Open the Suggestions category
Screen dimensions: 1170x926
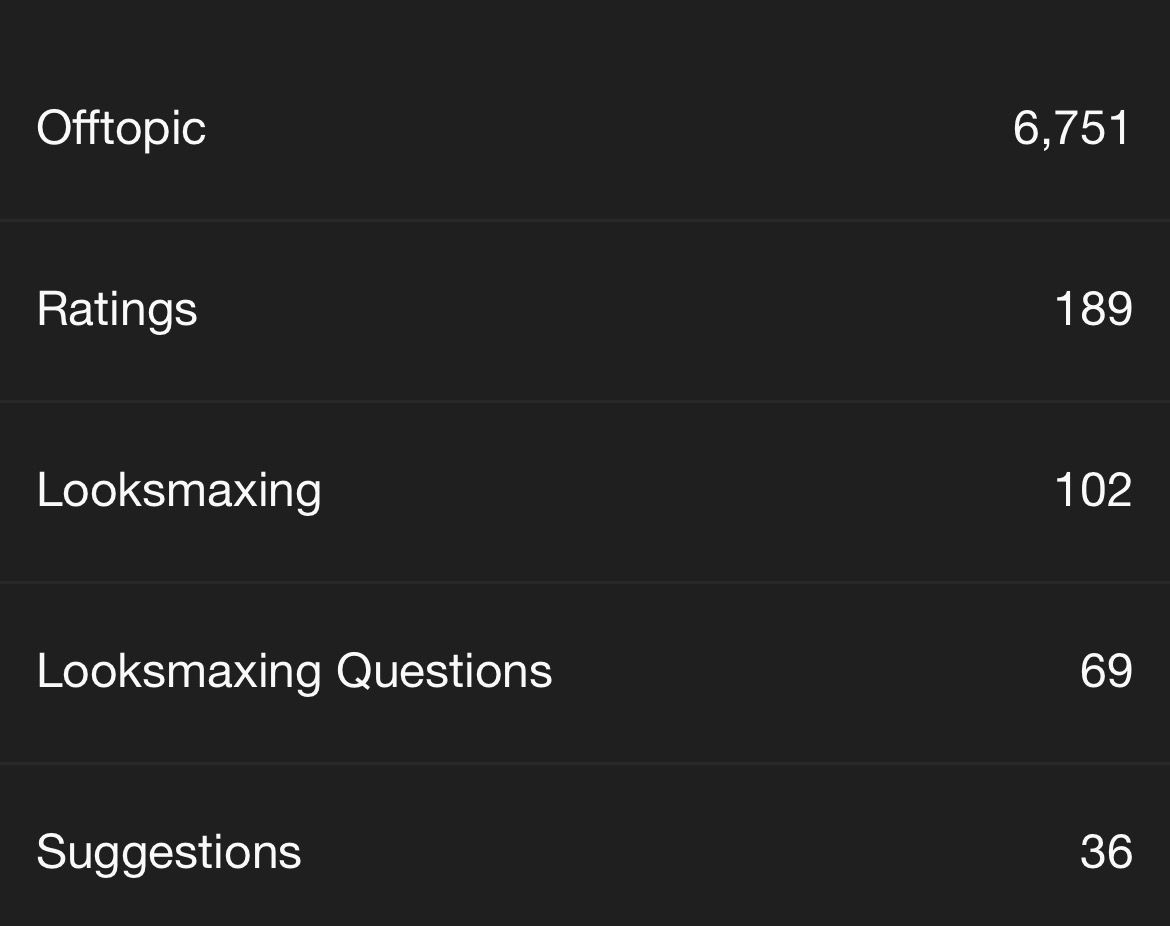click(169, 853)
